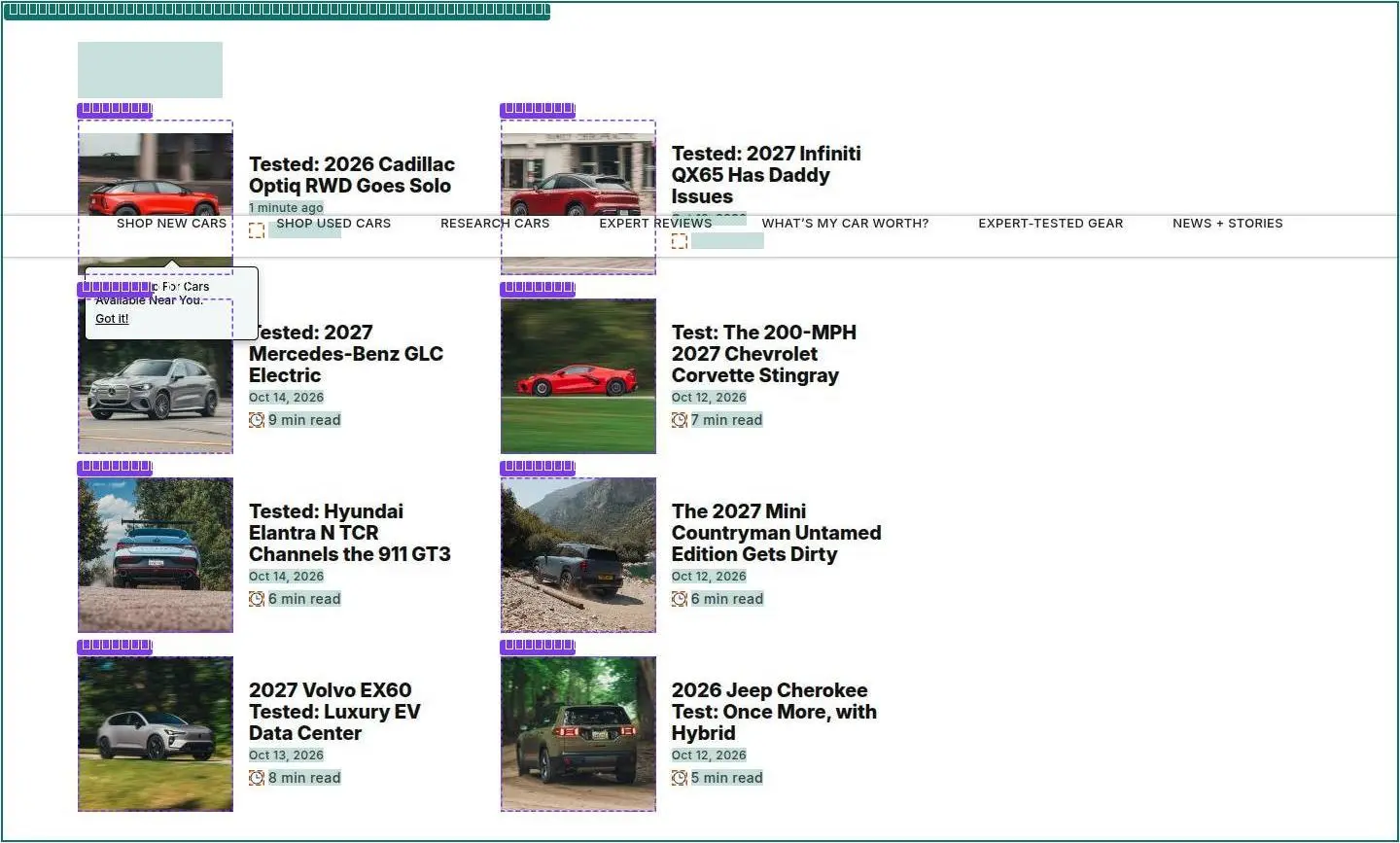1400x843 pixels.
Task: Click the red Infiniti QX65 thumbnail
Action: [x=578, y=175]
